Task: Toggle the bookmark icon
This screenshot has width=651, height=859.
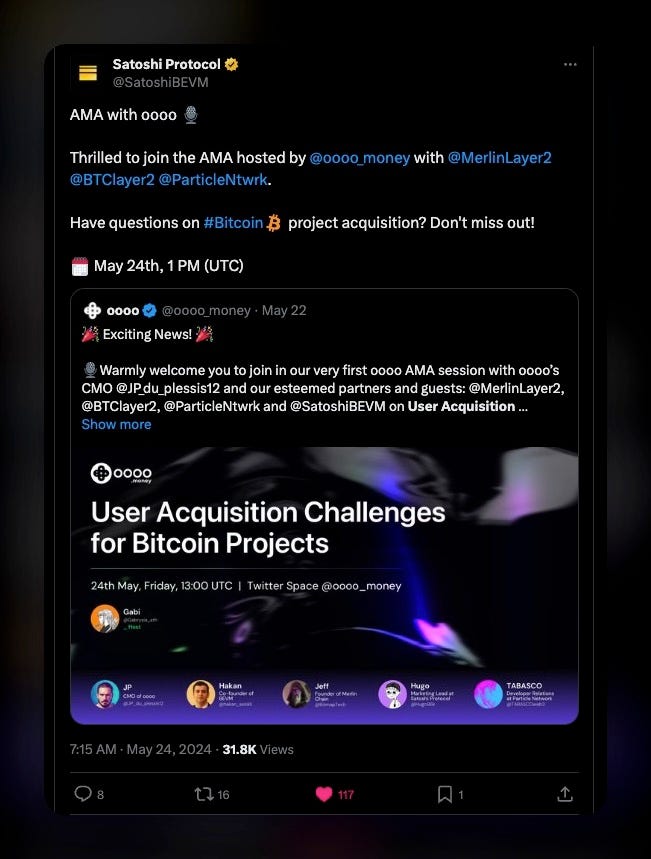Action: point(444,794)
